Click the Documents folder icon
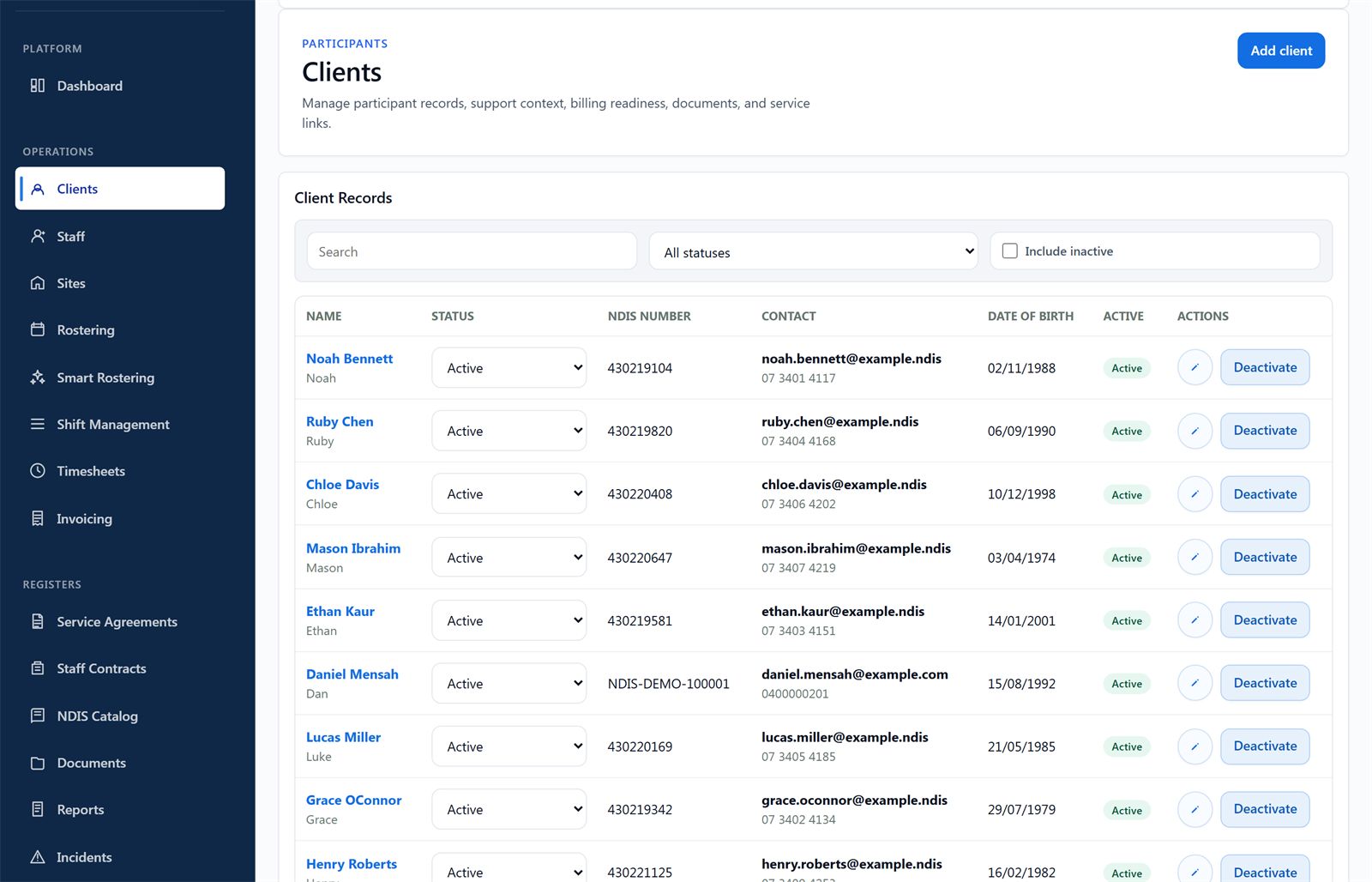1372x882 pixels. (x=38, y=763)
